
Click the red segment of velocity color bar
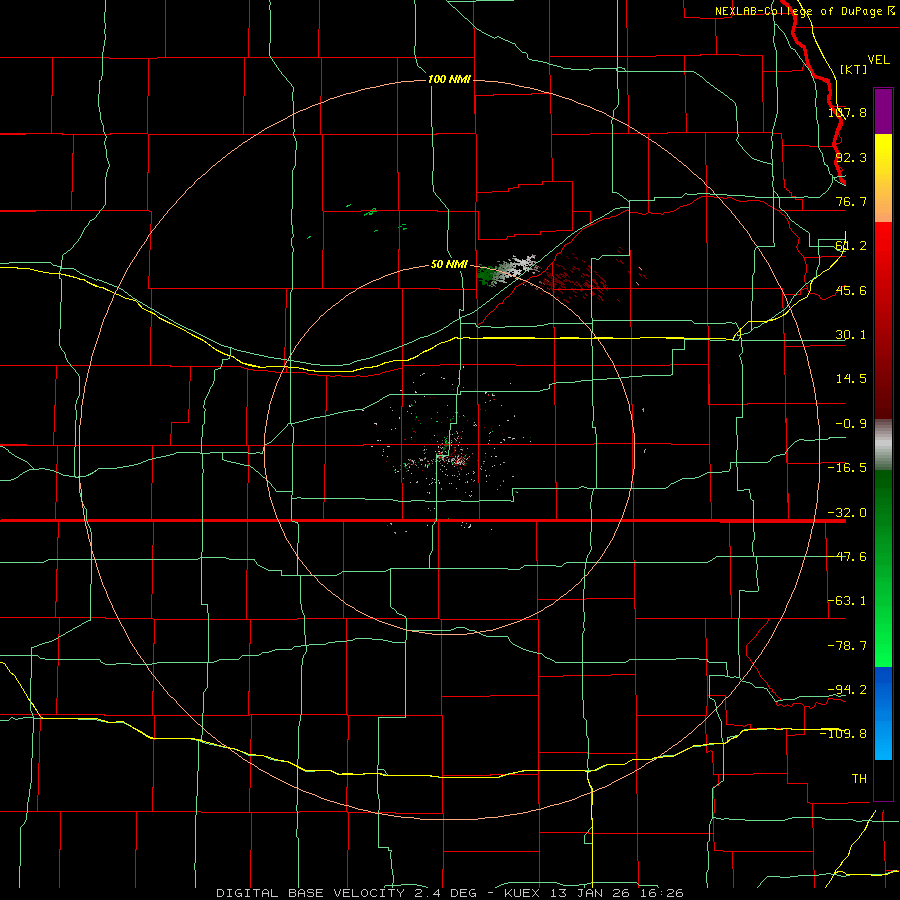pos(883,320)
